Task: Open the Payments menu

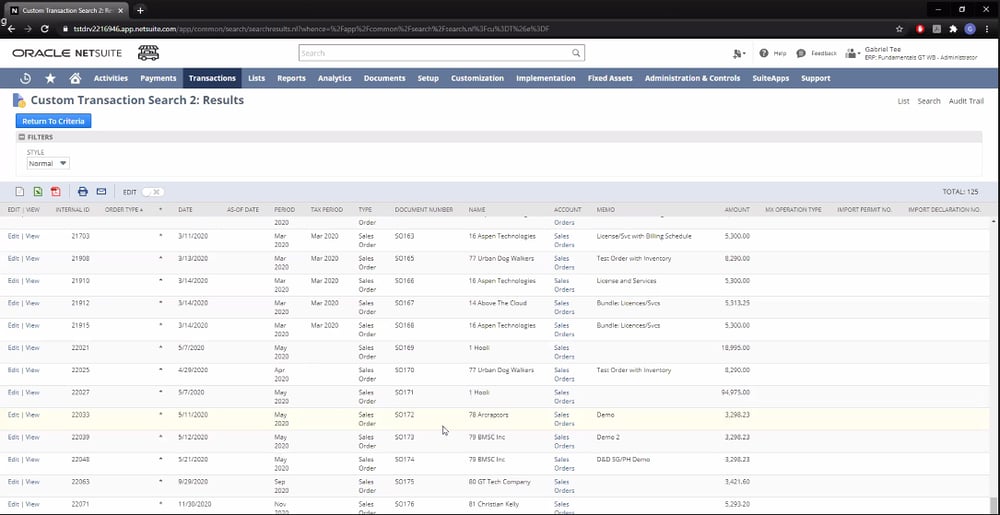Action: (158, 78)
